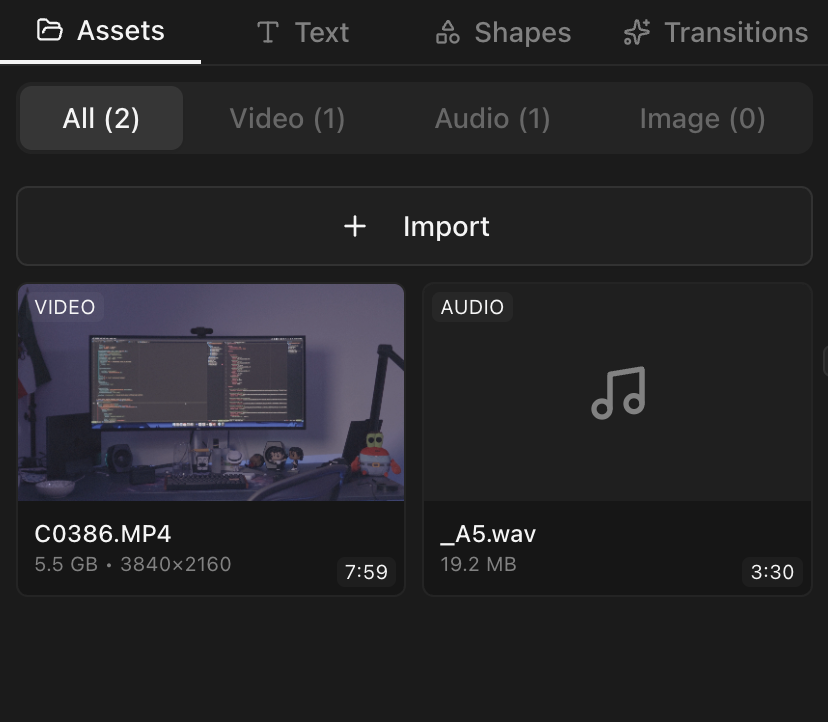Select the Image (0) filter
The image size is (828, 722).
point(702,118)
